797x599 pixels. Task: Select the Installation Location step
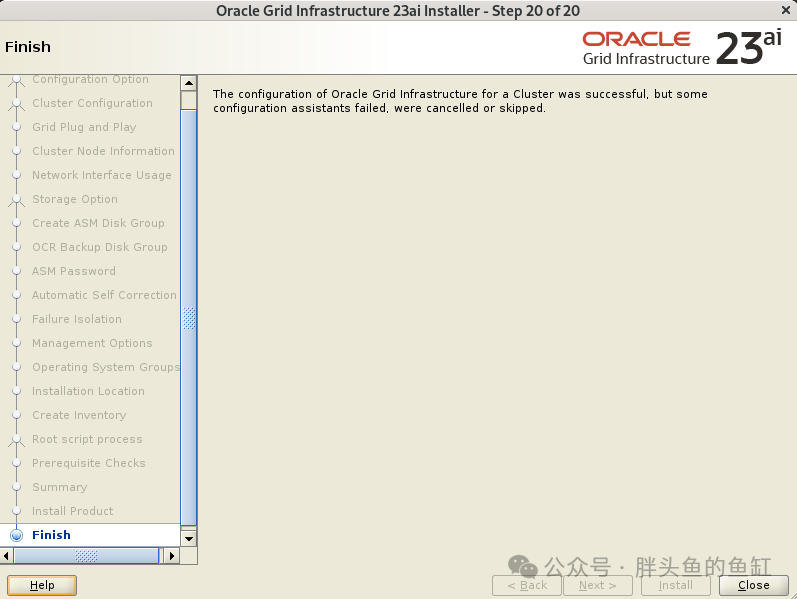(88, 391)
